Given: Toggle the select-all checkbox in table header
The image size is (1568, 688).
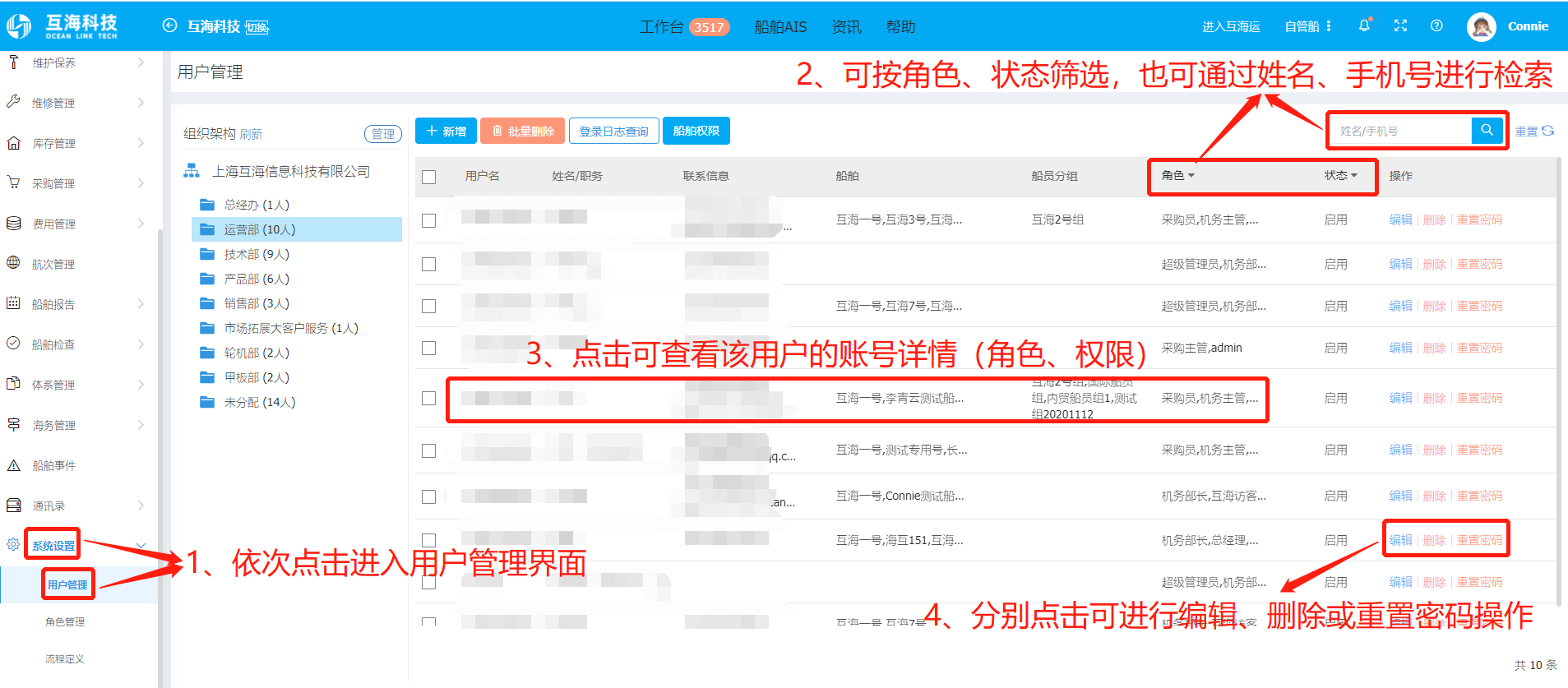Looking at the screenshot, I should pos(428,177).
